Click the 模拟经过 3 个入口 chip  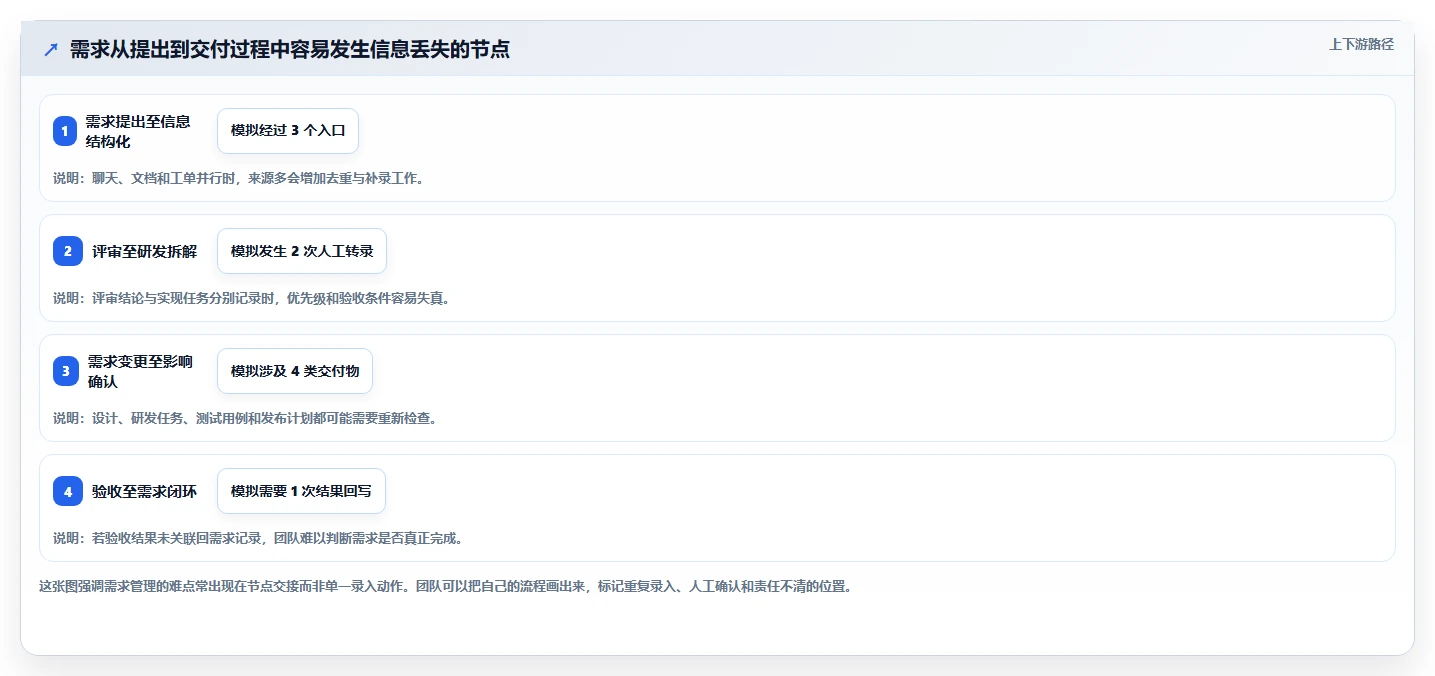(288, 131)
